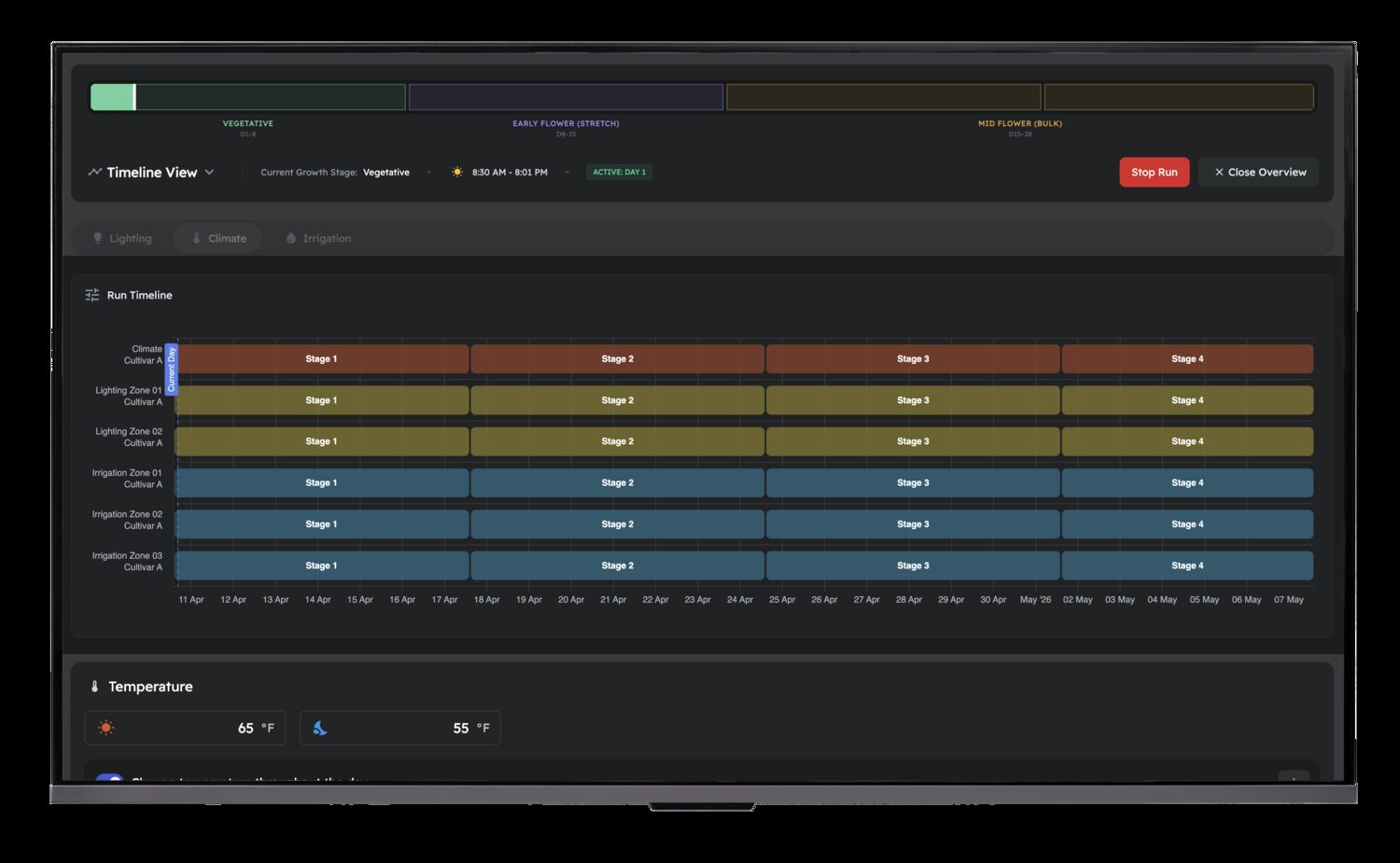This screenshot has width=1400, height=863.
Task: Click the 8:30 AM - 8:01 PM schedule text
Action: coord(510,172)
